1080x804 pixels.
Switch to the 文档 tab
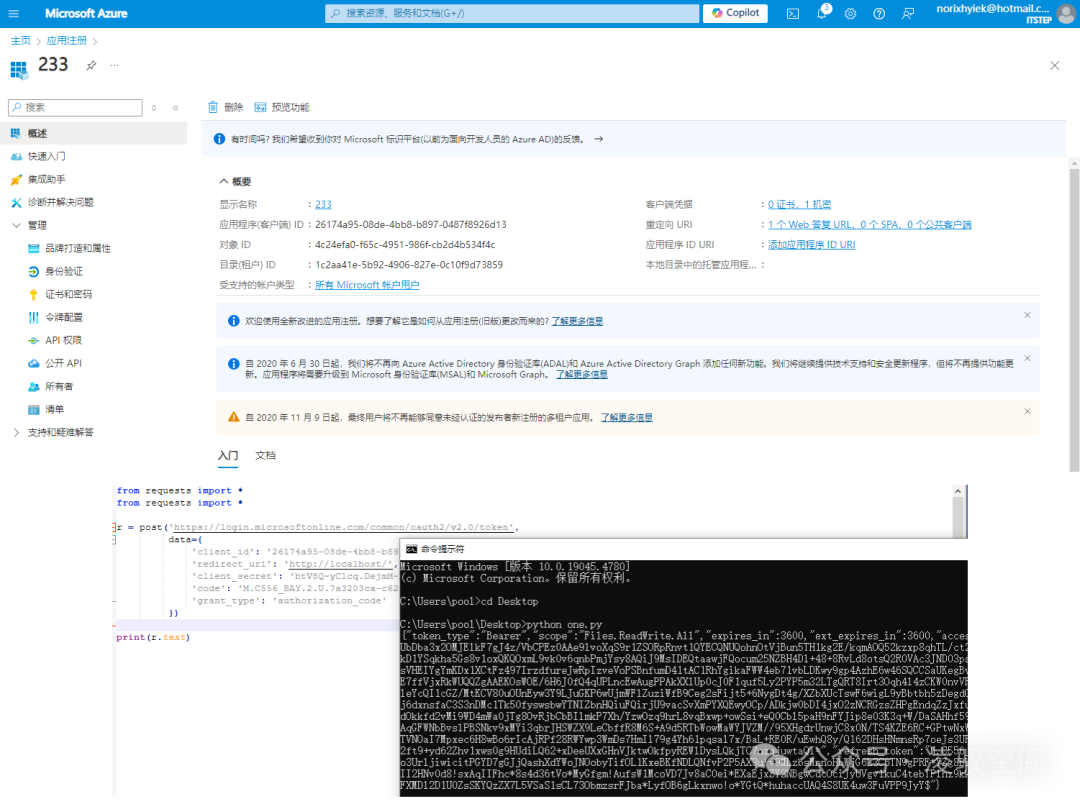coord(265,455)
